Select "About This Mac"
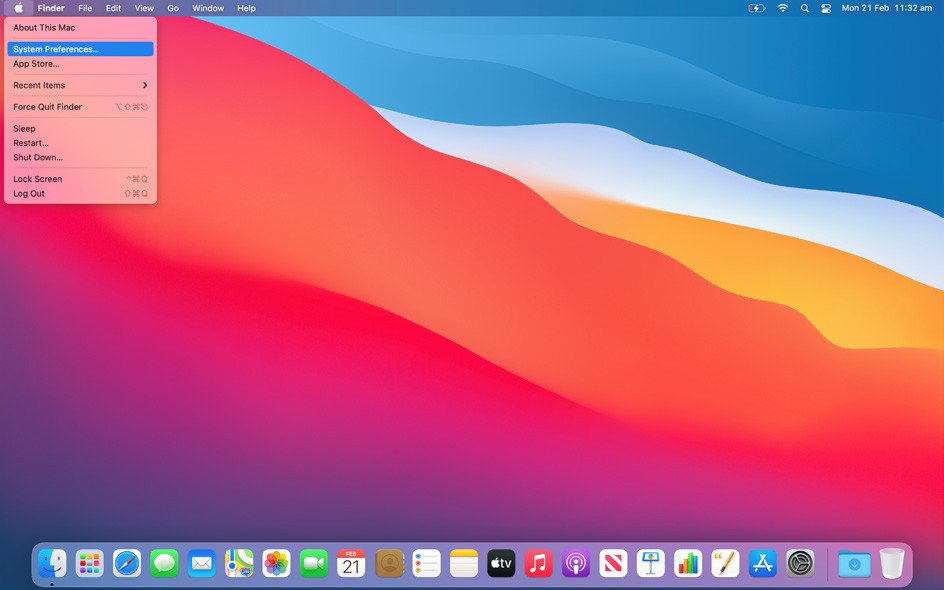Image resolution: width=944 pixels, height=590 pixels. [x=42, y=27]
